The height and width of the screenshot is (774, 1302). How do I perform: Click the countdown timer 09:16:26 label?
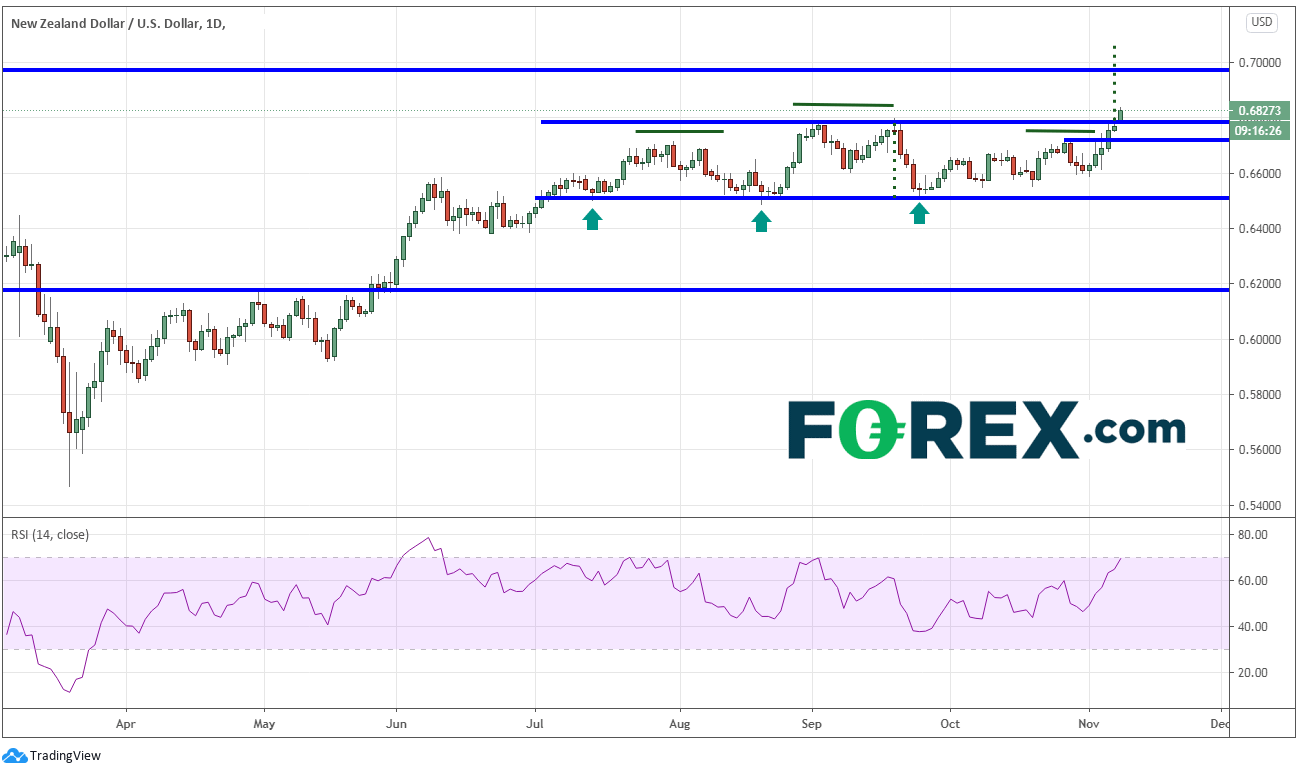coord(1259,129)
